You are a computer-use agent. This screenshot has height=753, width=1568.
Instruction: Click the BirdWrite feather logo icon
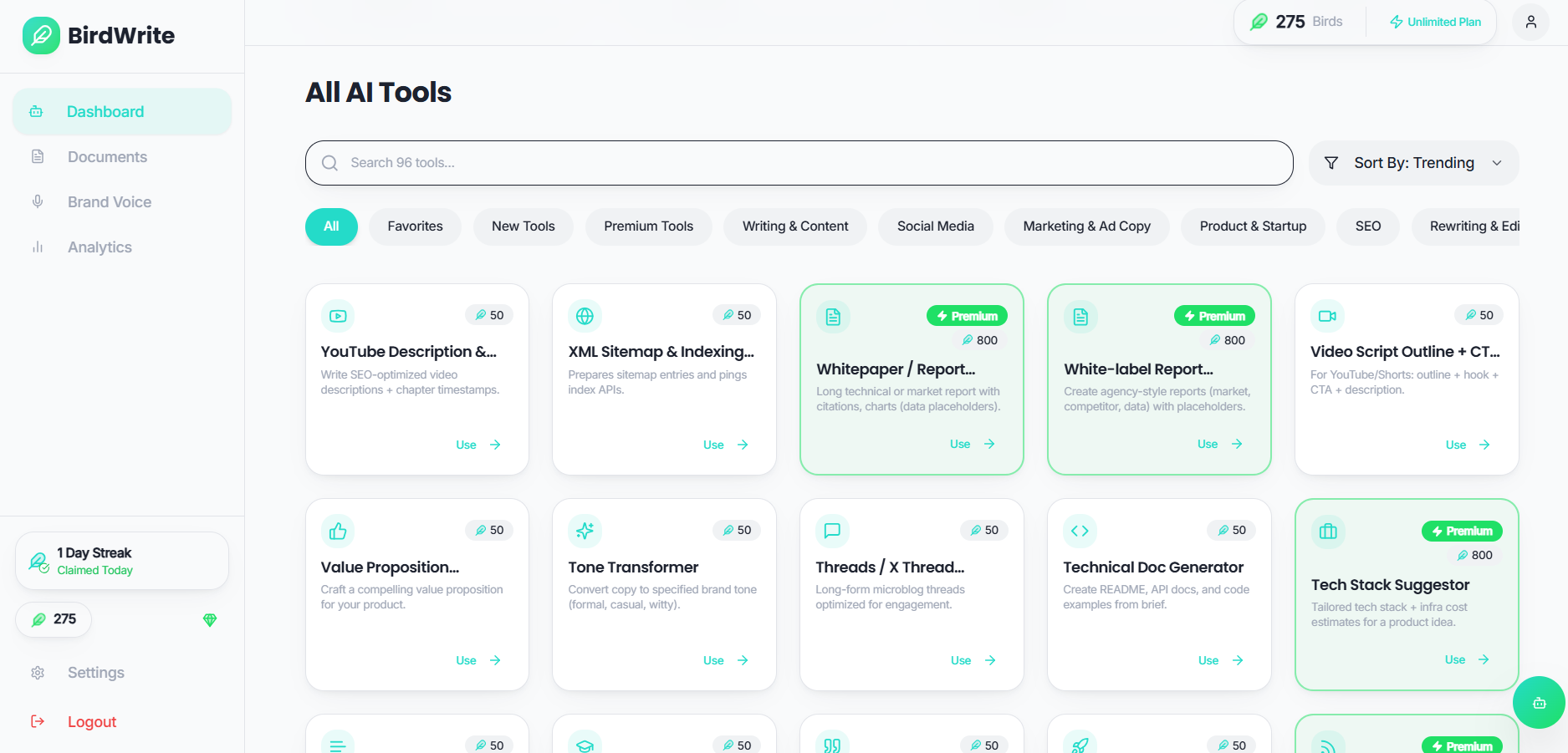(x=41, y=35)
